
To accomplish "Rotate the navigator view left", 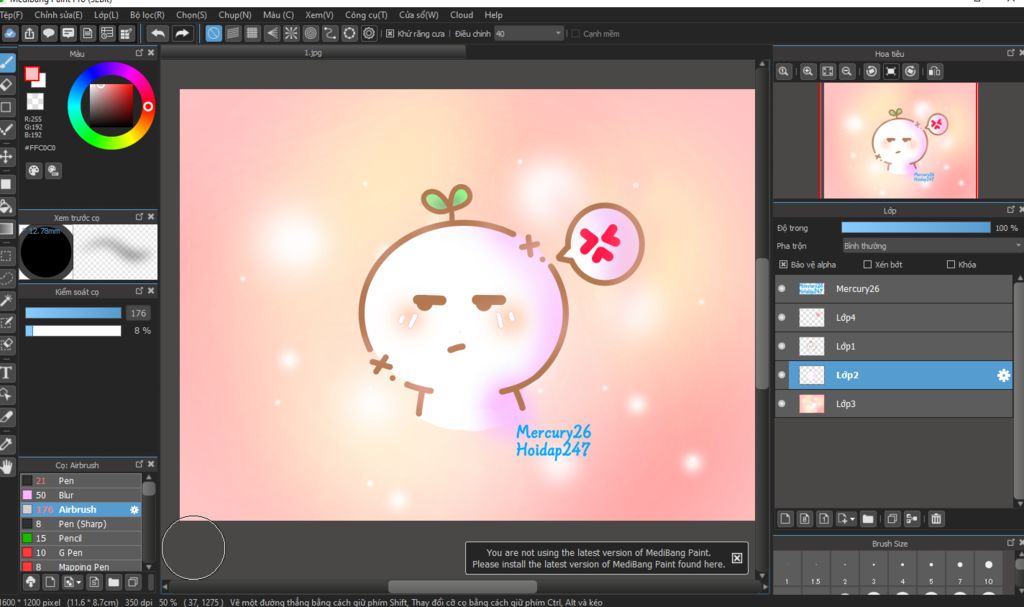I will click(x=871, y=72).
